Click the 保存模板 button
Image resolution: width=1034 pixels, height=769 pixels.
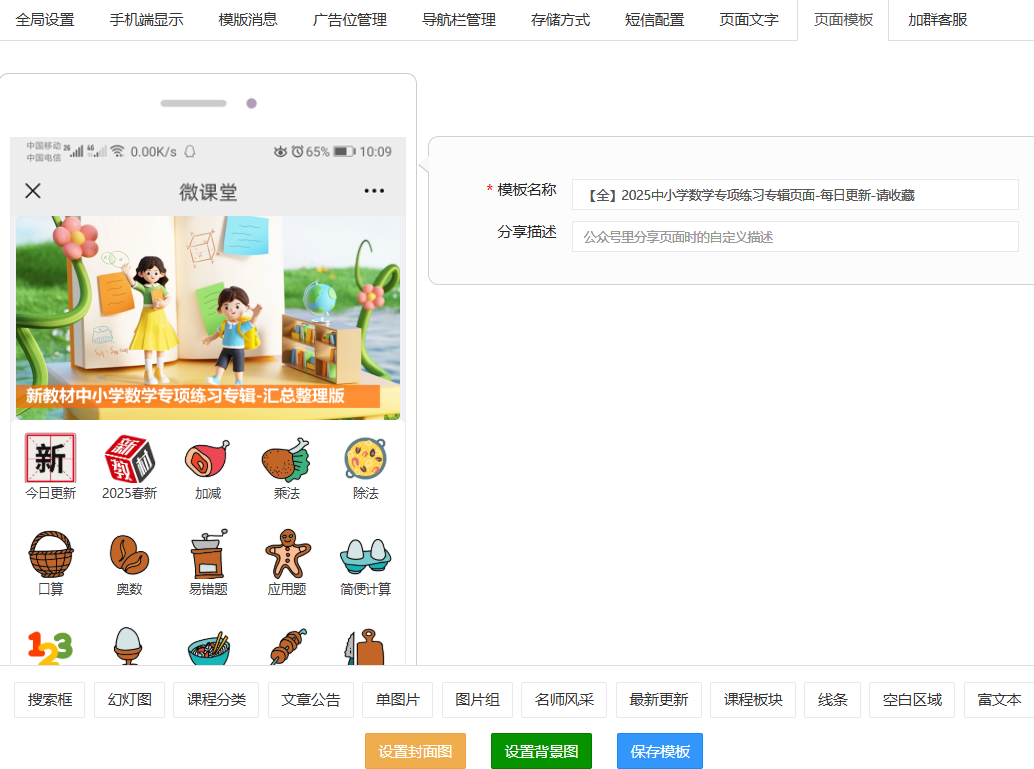click(x=659, y=751)
